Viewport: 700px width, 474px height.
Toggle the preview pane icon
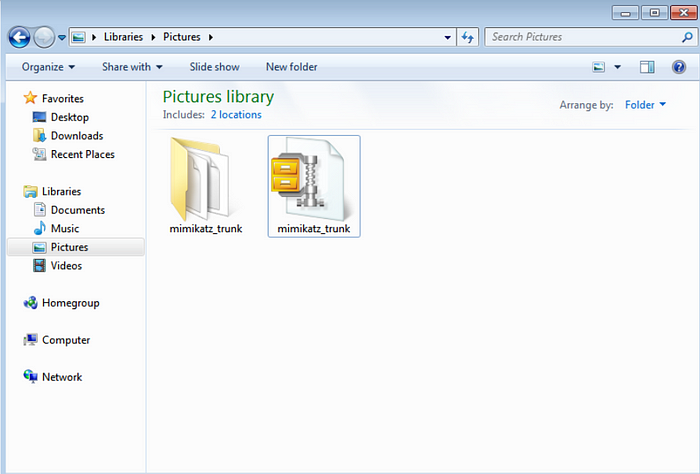click(x=647, y=67)
